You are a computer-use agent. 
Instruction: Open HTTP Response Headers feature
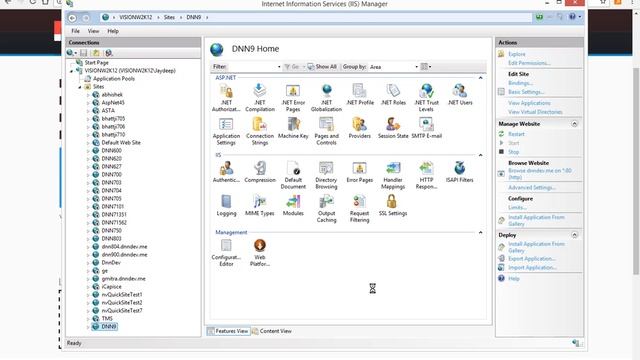pyautogui.click(x=426, y=175)
